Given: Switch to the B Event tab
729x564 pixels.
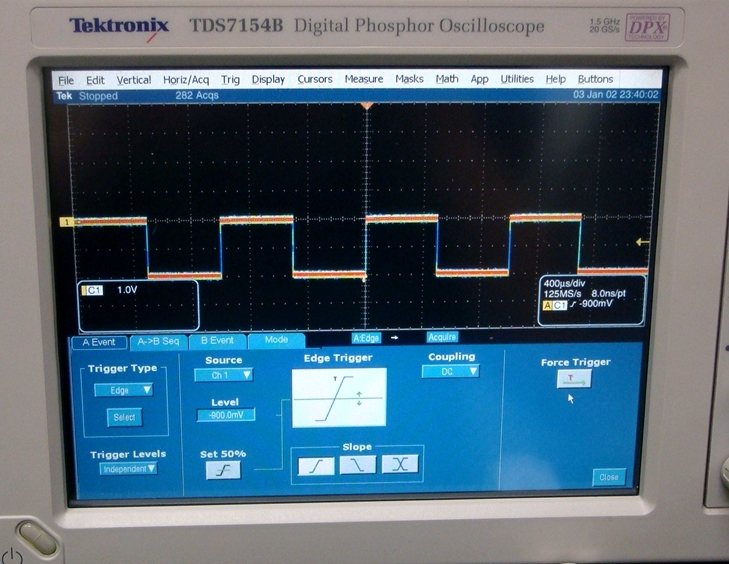Looking at the screenshot, I should 217,341.
